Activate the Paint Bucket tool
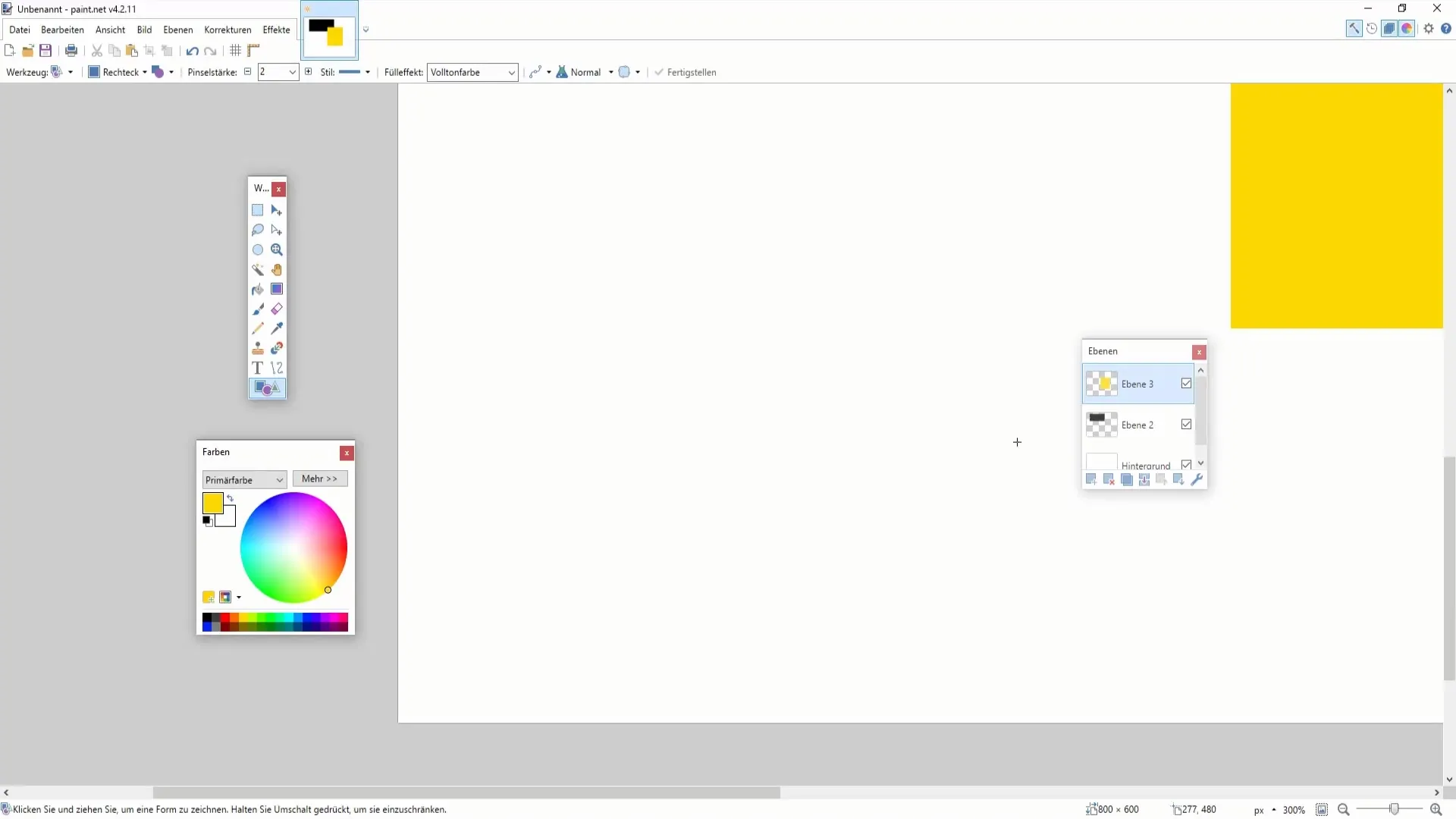The width and height of the screenshot is (1456, 819). [x=258, y=289]
